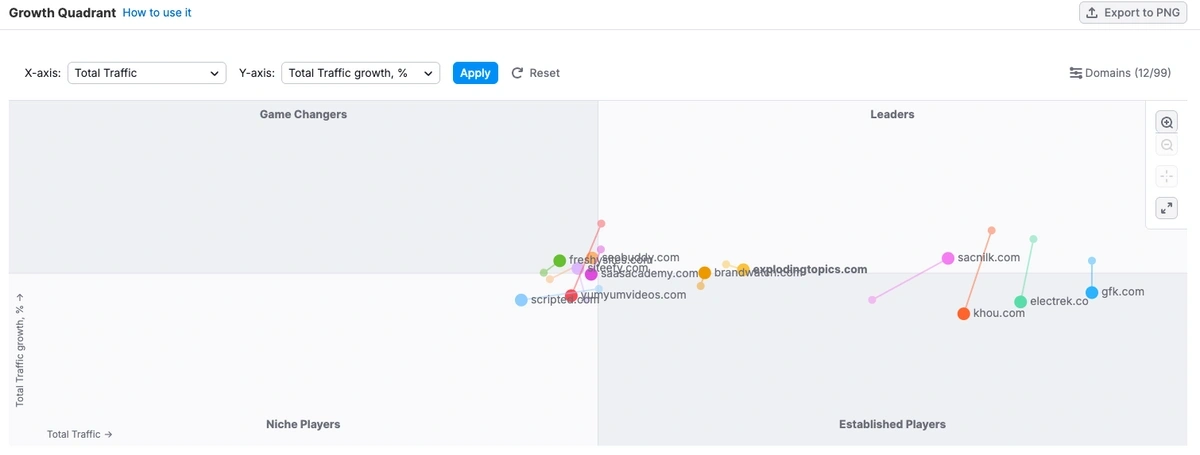
Task: Open the X-axis Total Traffic dropdown
Action: (147, 73)
